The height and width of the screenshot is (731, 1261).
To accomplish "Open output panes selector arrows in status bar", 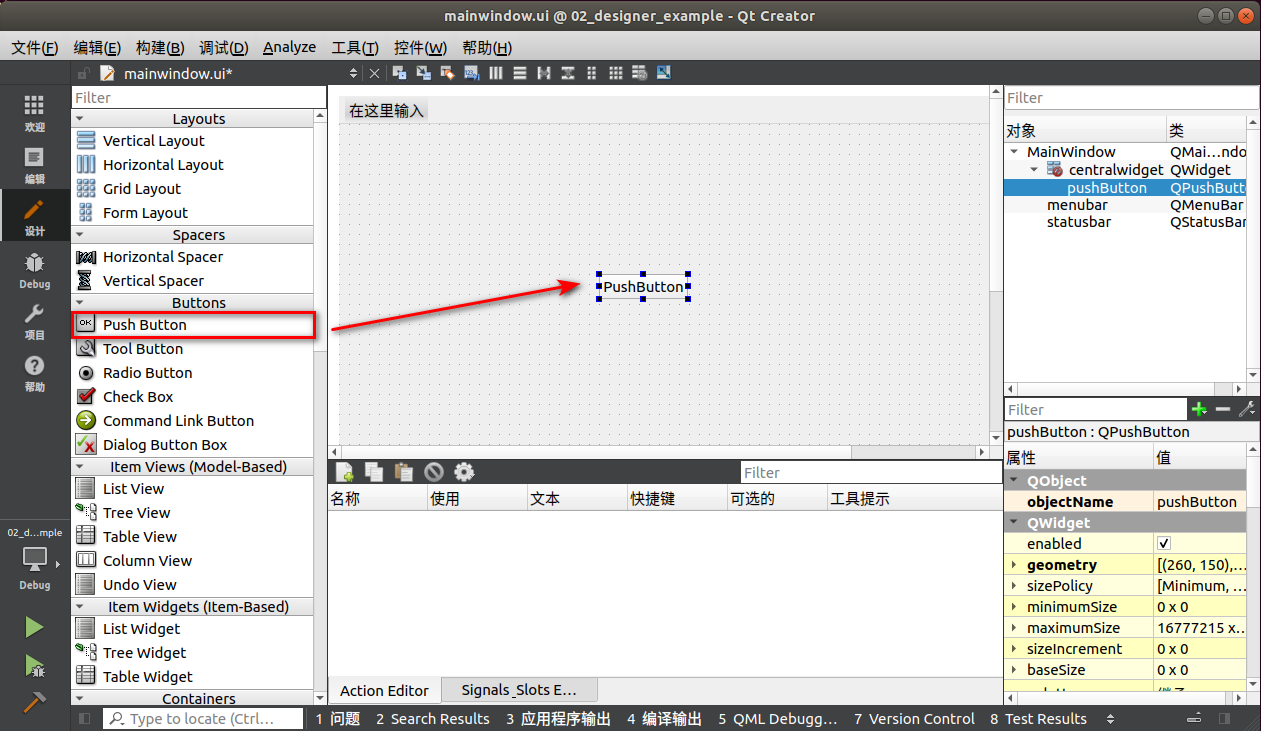I will click(x=1109, y=718).
